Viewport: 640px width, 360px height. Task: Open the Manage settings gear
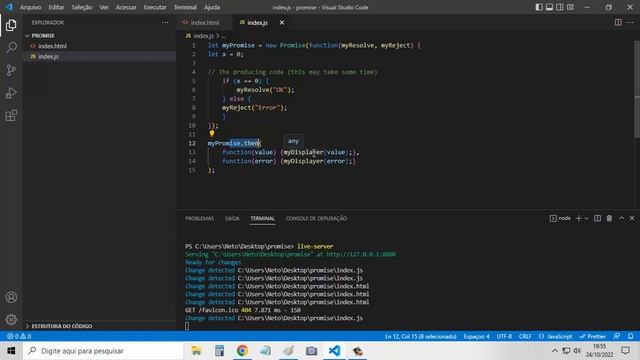coord(11,319)
